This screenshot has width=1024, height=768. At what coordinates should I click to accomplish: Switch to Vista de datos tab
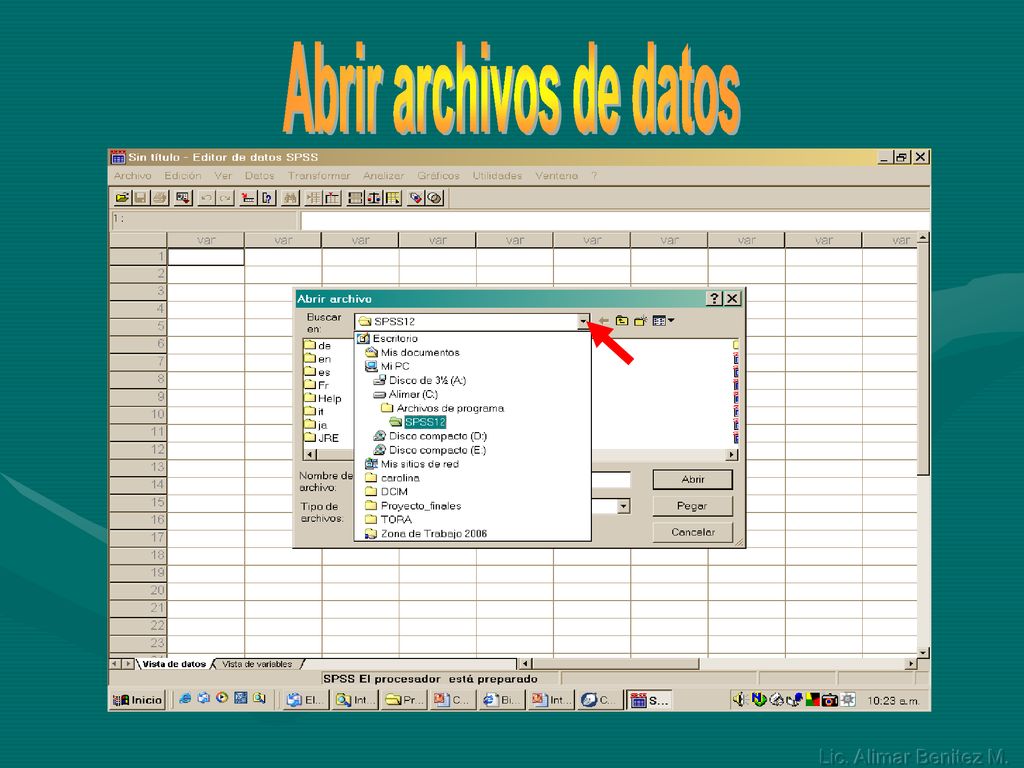click(x=174, y=664)
